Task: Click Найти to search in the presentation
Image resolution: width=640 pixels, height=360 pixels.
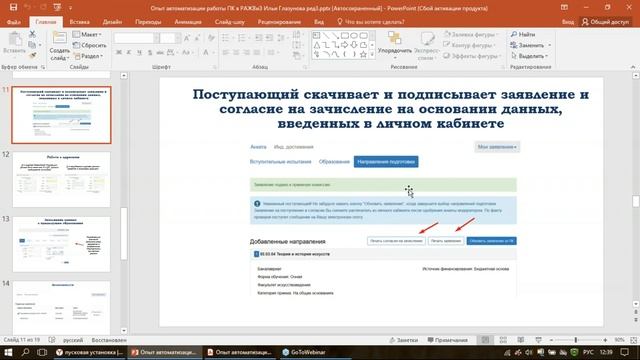Action: click(523, 34)
